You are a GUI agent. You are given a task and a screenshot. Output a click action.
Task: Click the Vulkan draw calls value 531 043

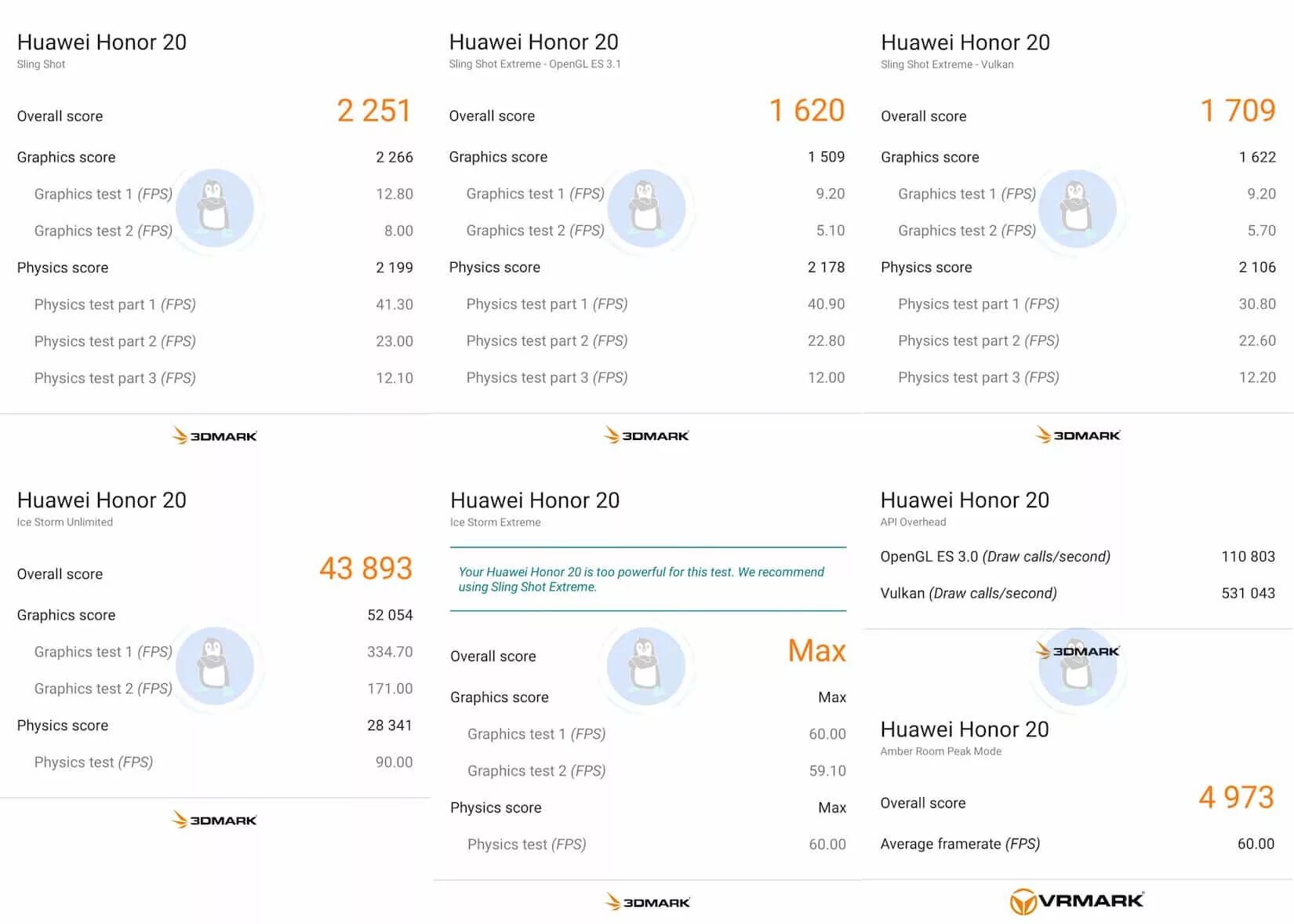1248,594
